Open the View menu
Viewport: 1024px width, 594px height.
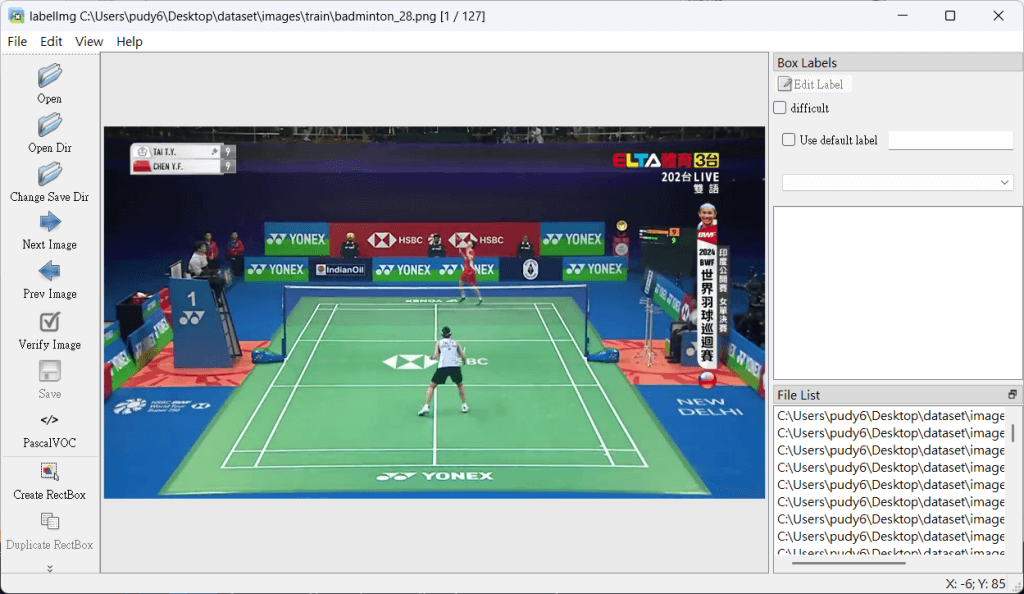point(89,41)
